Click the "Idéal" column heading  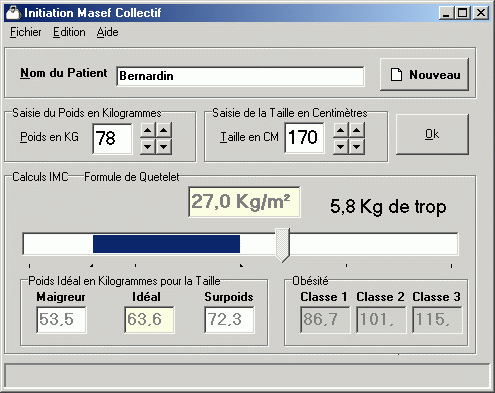(x=146, y=297)
